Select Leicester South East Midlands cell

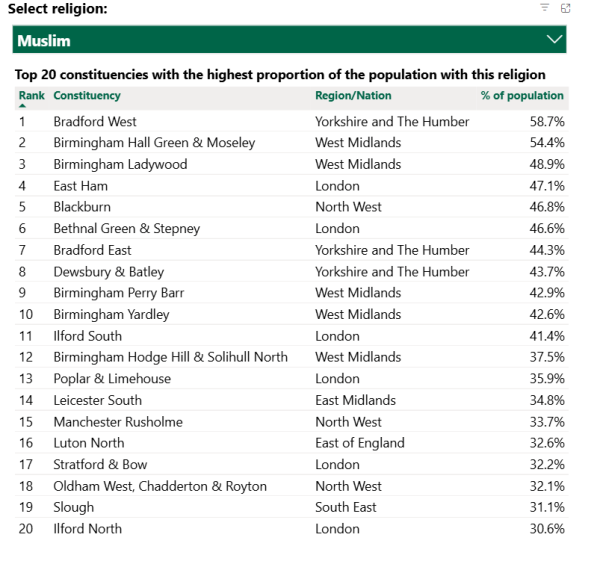click(x=355, y=400)
